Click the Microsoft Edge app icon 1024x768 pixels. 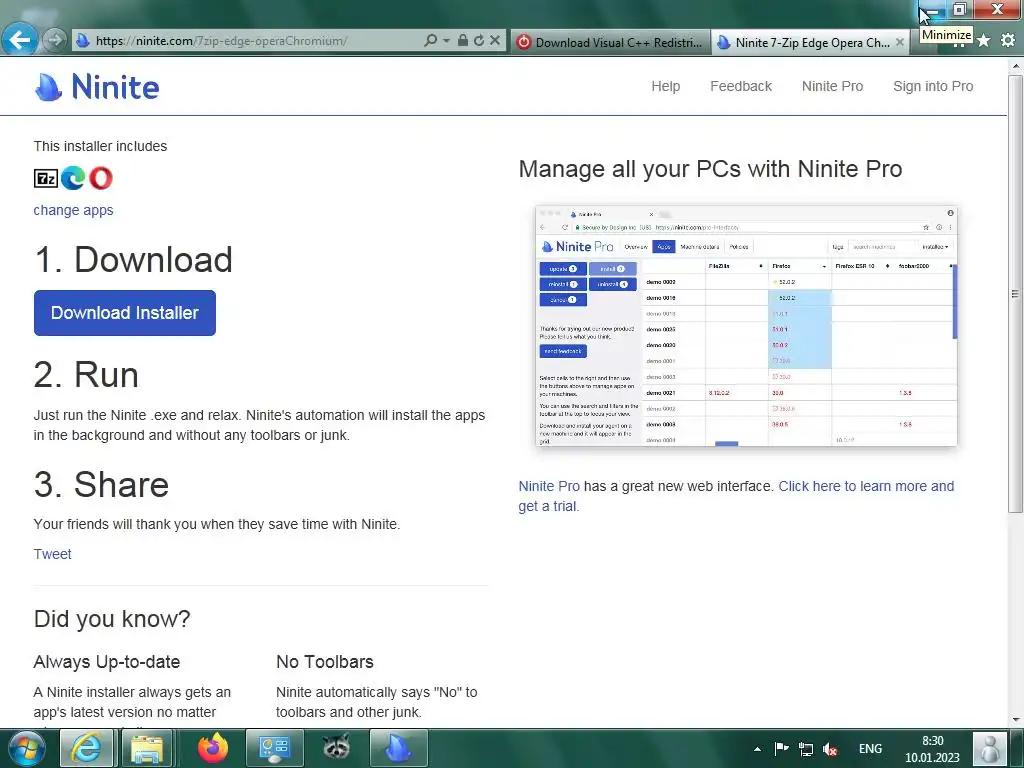coord(73,178)
